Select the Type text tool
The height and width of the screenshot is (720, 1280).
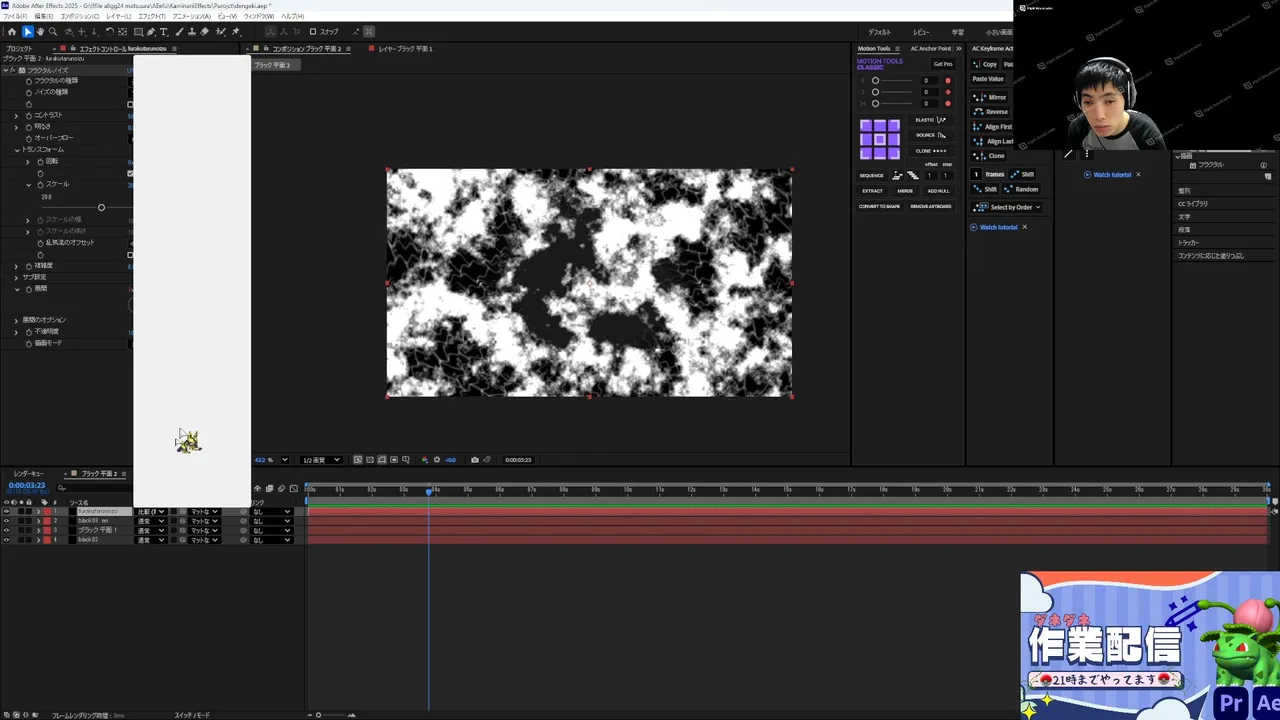163,32
